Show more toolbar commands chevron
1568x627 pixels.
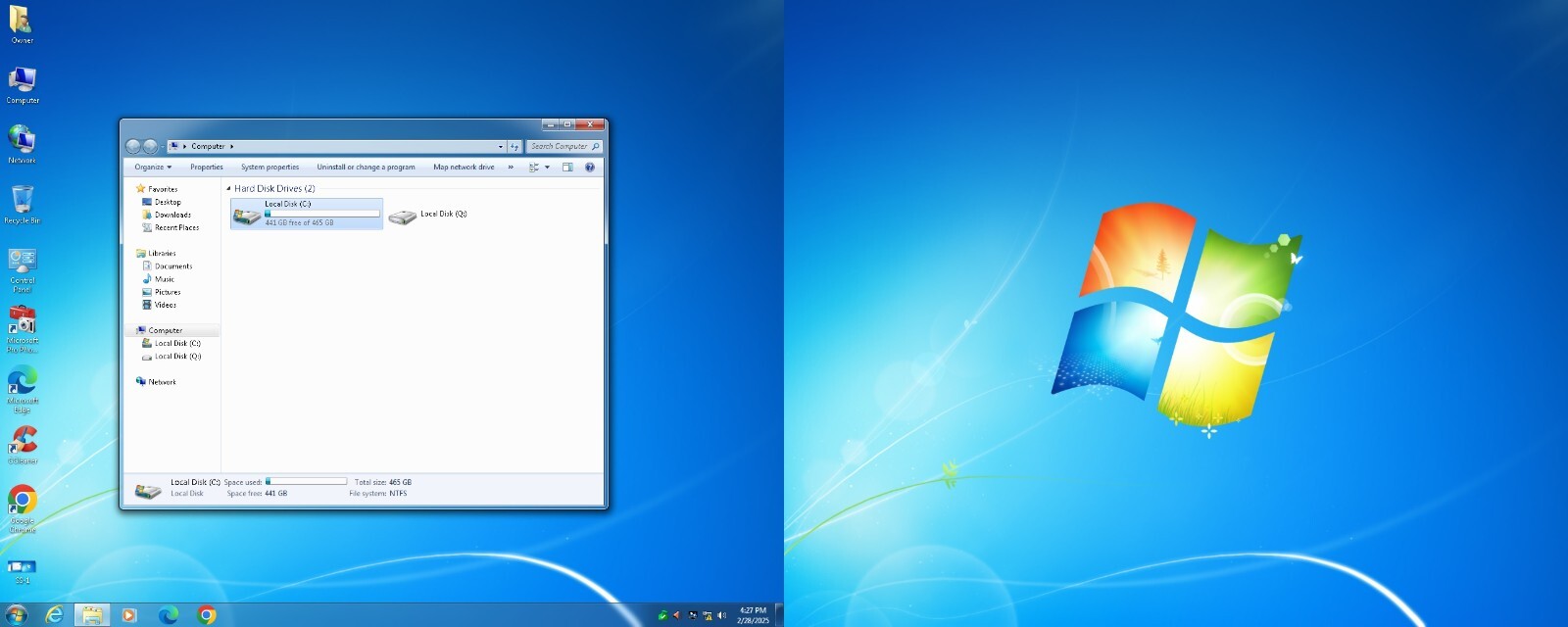click(511, 168)
